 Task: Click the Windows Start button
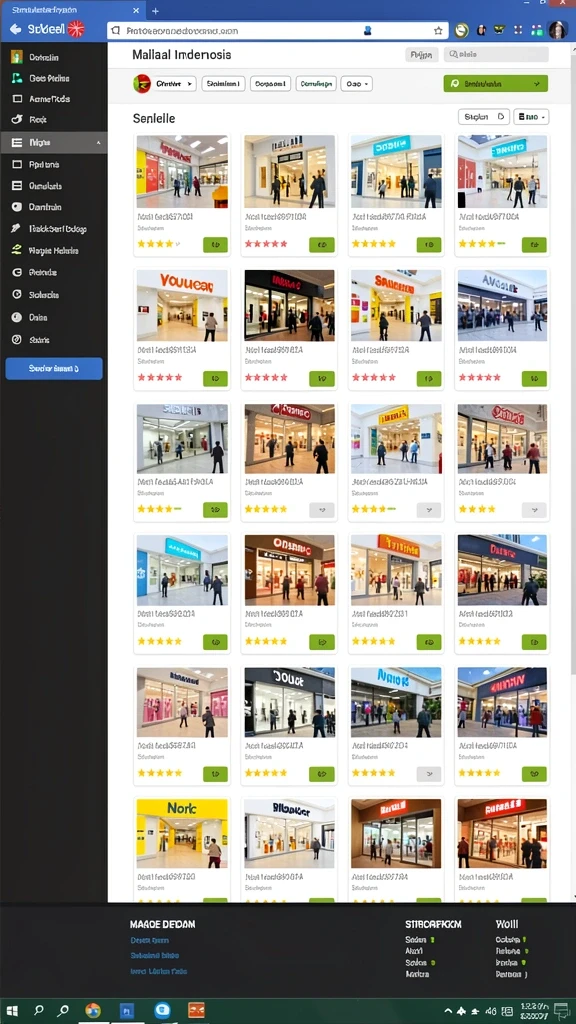[x=12, y=1010]
